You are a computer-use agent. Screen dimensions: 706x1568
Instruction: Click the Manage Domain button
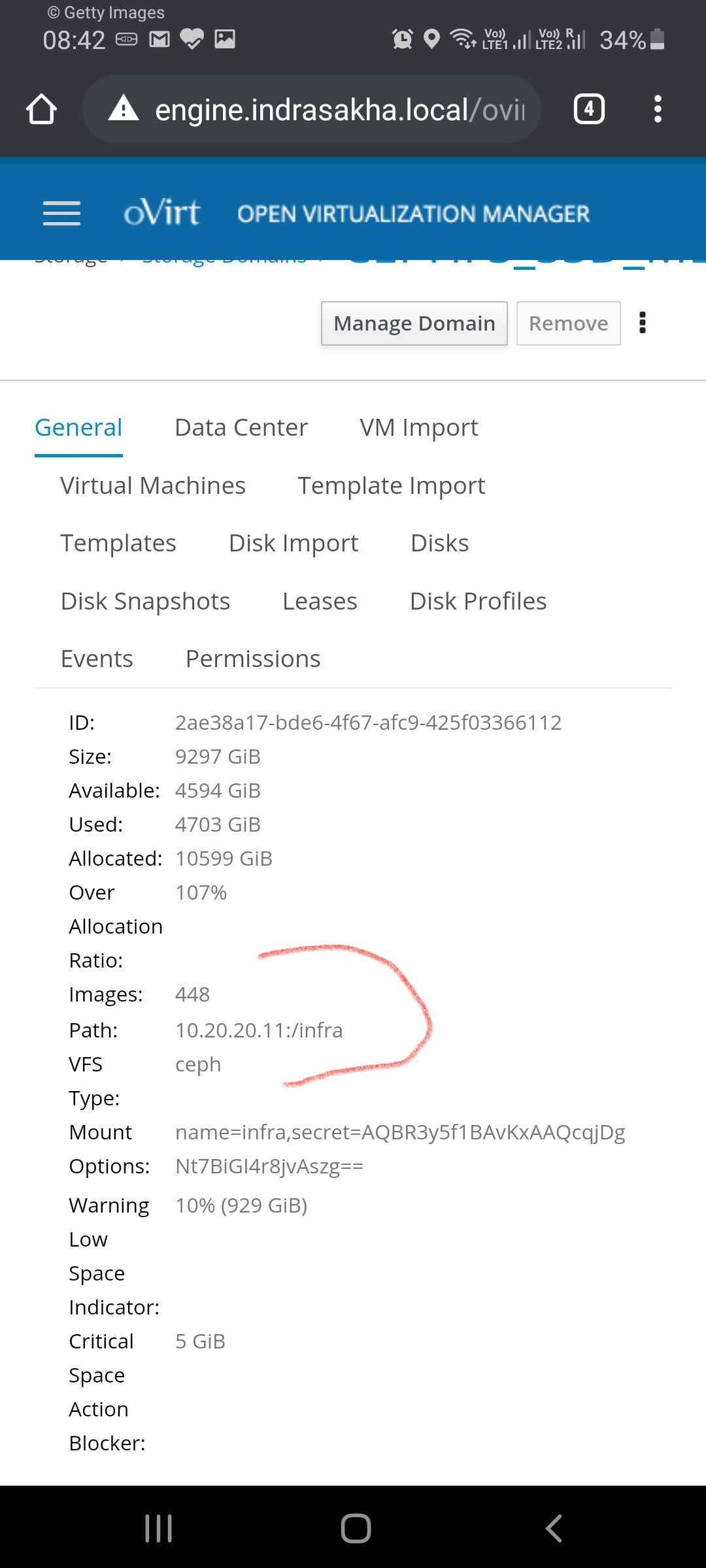(414, 323)
